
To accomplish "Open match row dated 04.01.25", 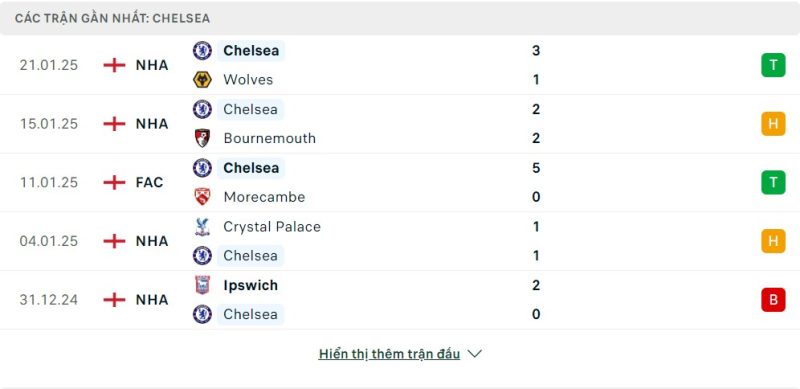I will coord(400,241).
